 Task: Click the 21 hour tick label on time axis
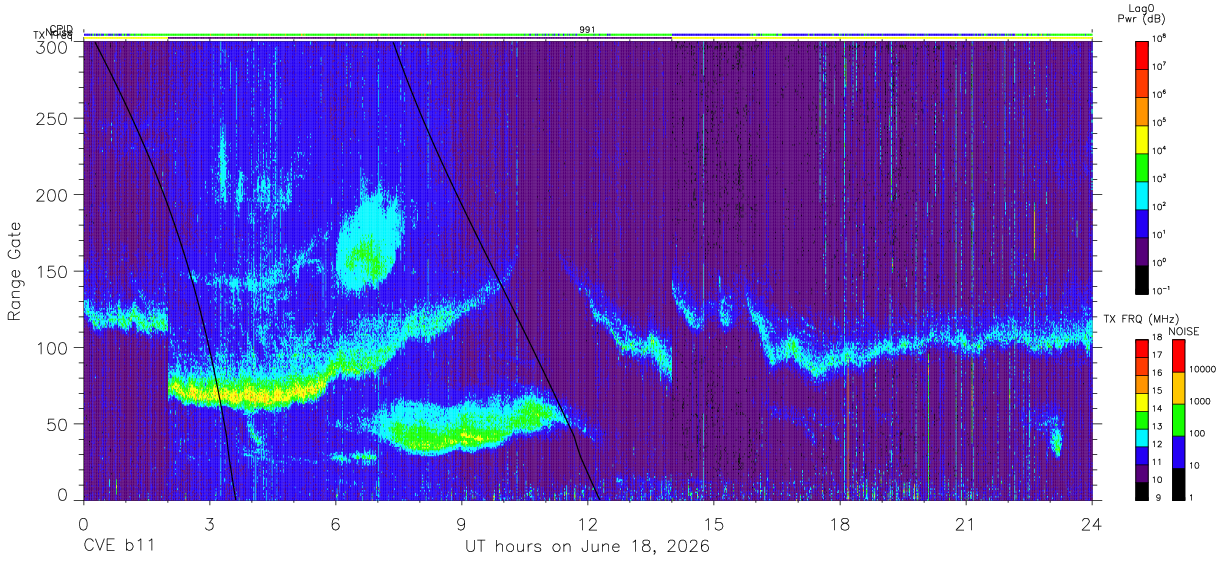[966, 523]
